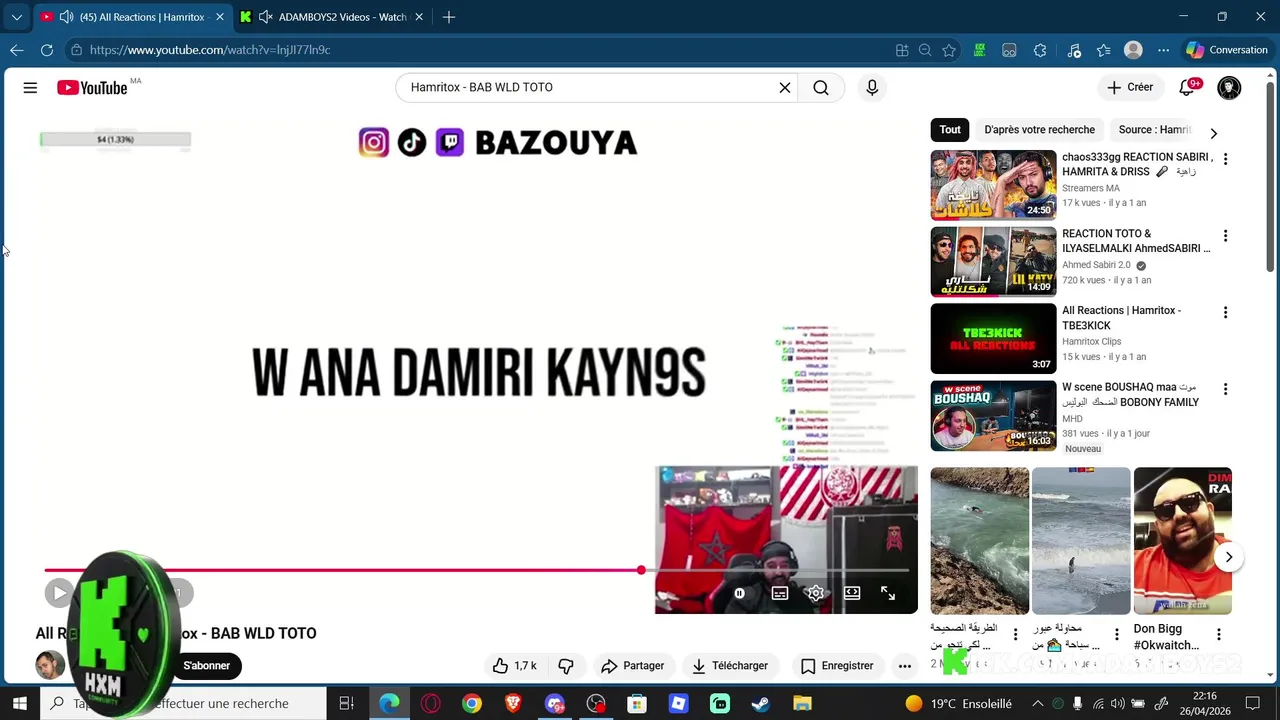Reload the current page

point(47,50)
